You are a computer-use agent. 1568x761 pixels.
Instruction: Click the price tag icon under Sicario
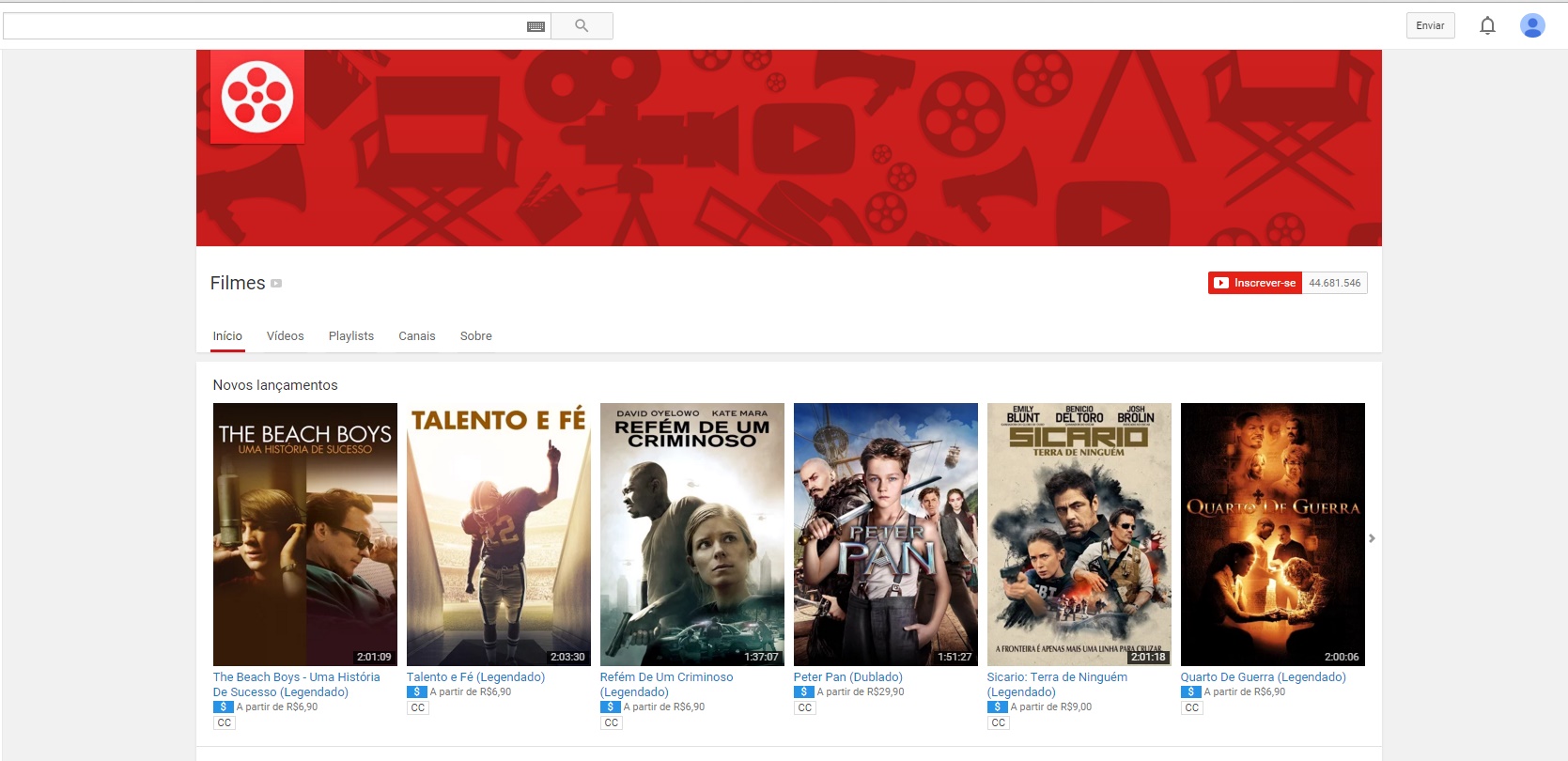tap(997, 707)
